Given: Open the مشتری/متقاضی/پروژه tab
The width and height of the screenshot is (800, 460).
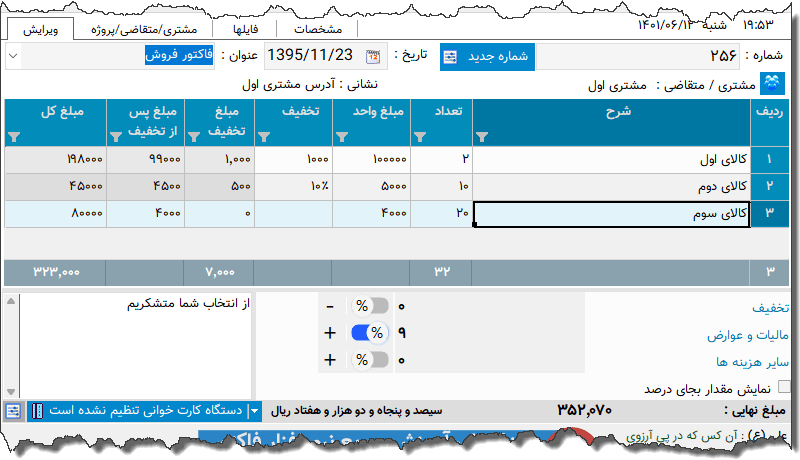Looking at the screenshot, I should tap(144, 30).
